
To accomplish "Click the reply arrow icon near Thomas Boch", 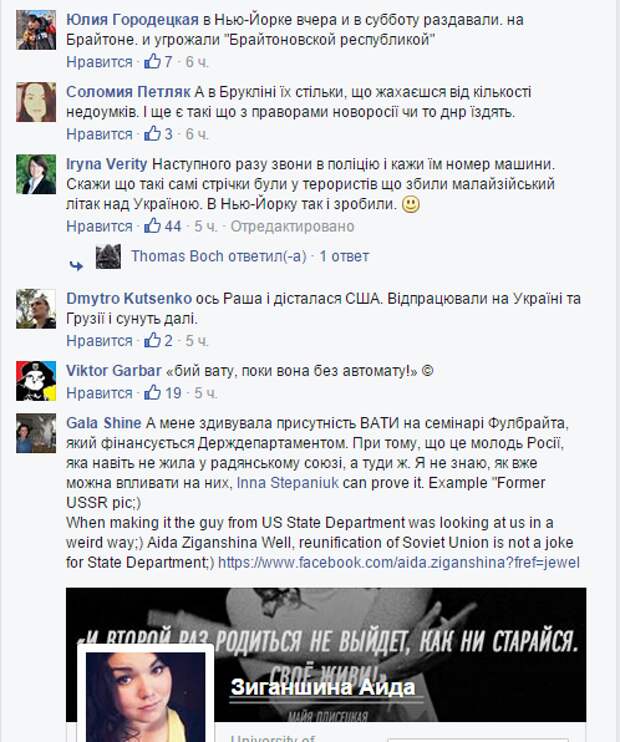I will pos(76,266).
